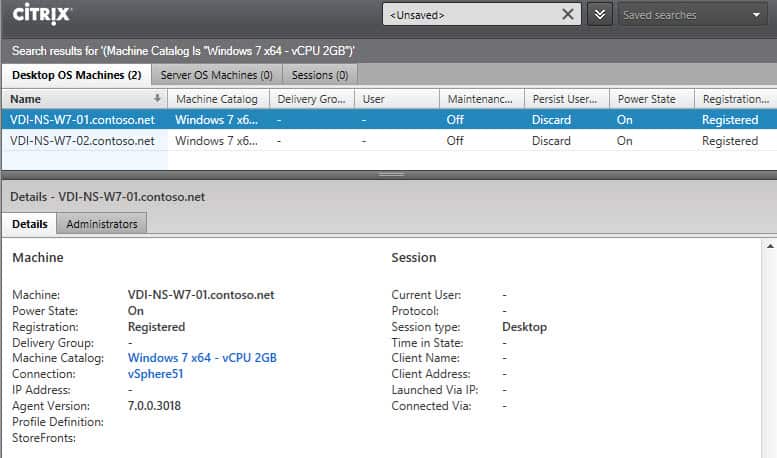Image resolution: width=777 pixels, height=458 pixels.
Task: Select VDI-NS-W7-02.contoso.net row
Action: point(82,141)
